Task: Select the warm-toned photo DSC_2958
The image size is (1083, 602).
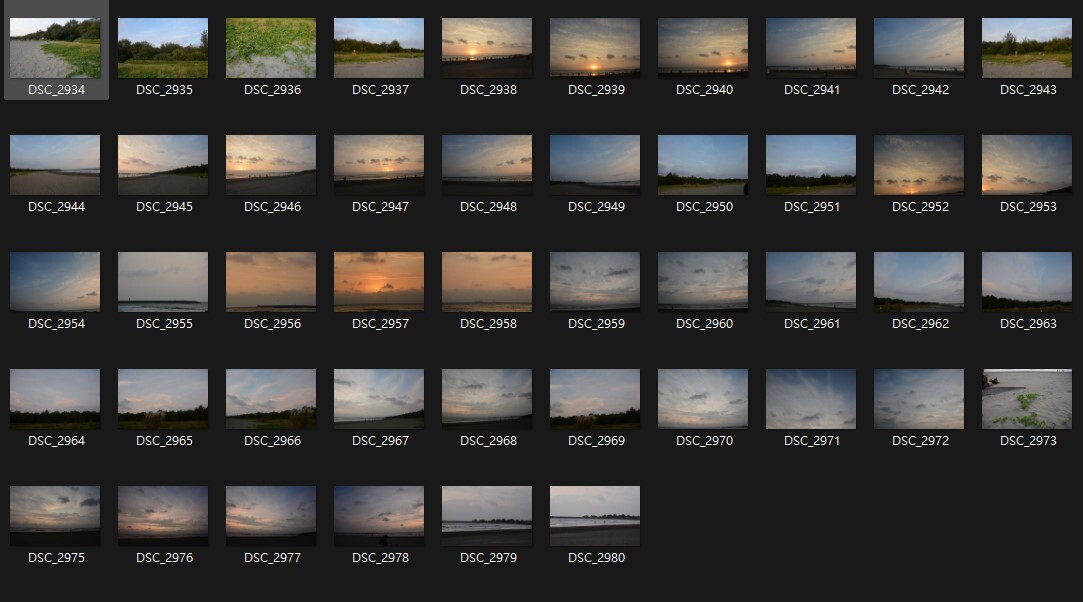Action: [487, 281]
